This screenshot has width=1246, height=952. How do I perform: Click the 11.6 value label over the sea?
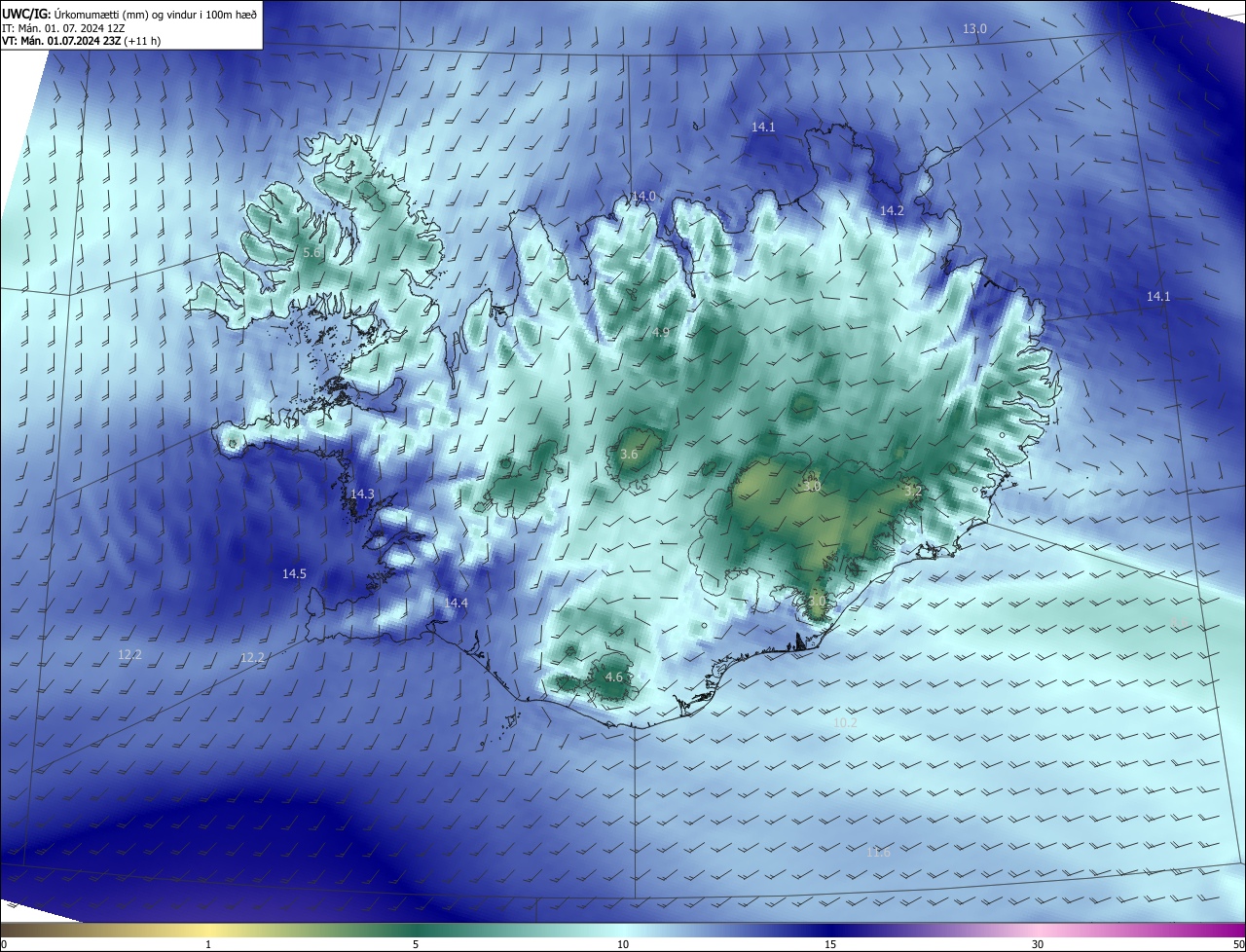point(878,853)
